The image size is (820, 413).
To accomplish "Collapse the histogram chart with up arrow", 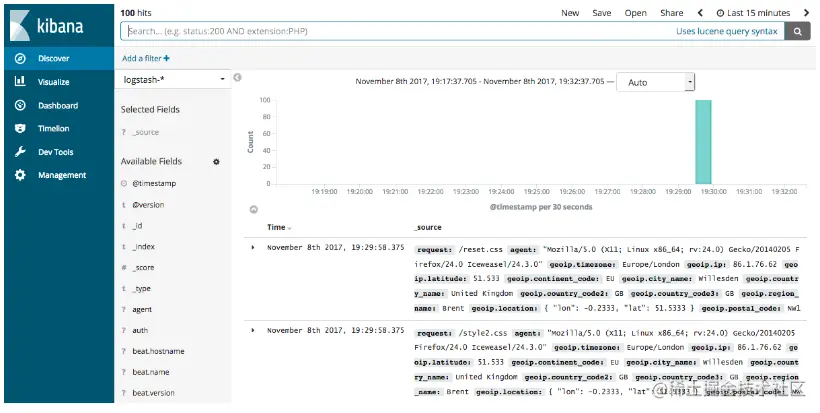I will 254,209.
